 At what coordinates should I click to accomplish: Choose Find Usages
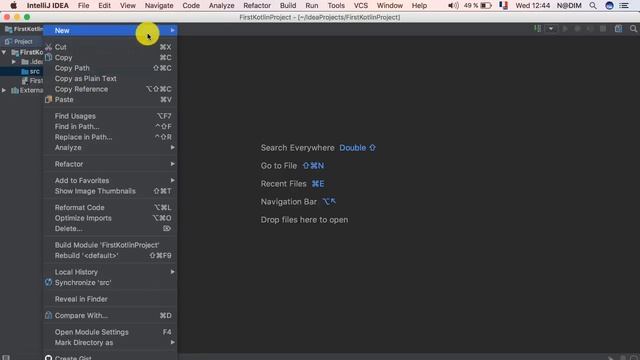(110, 116)
